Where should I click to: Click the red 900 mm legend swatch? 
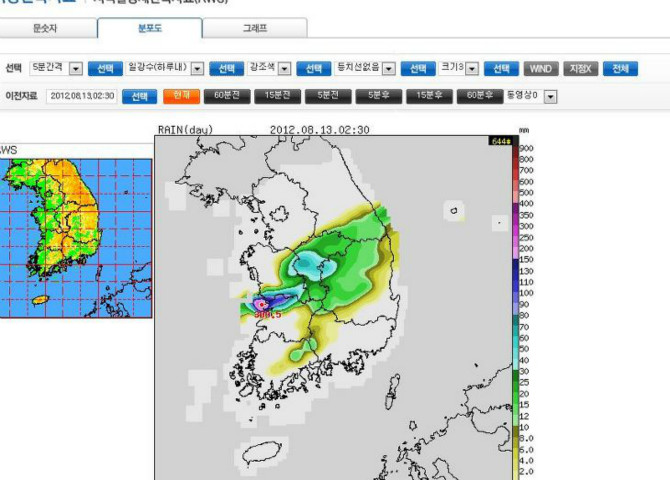point(516,149)
